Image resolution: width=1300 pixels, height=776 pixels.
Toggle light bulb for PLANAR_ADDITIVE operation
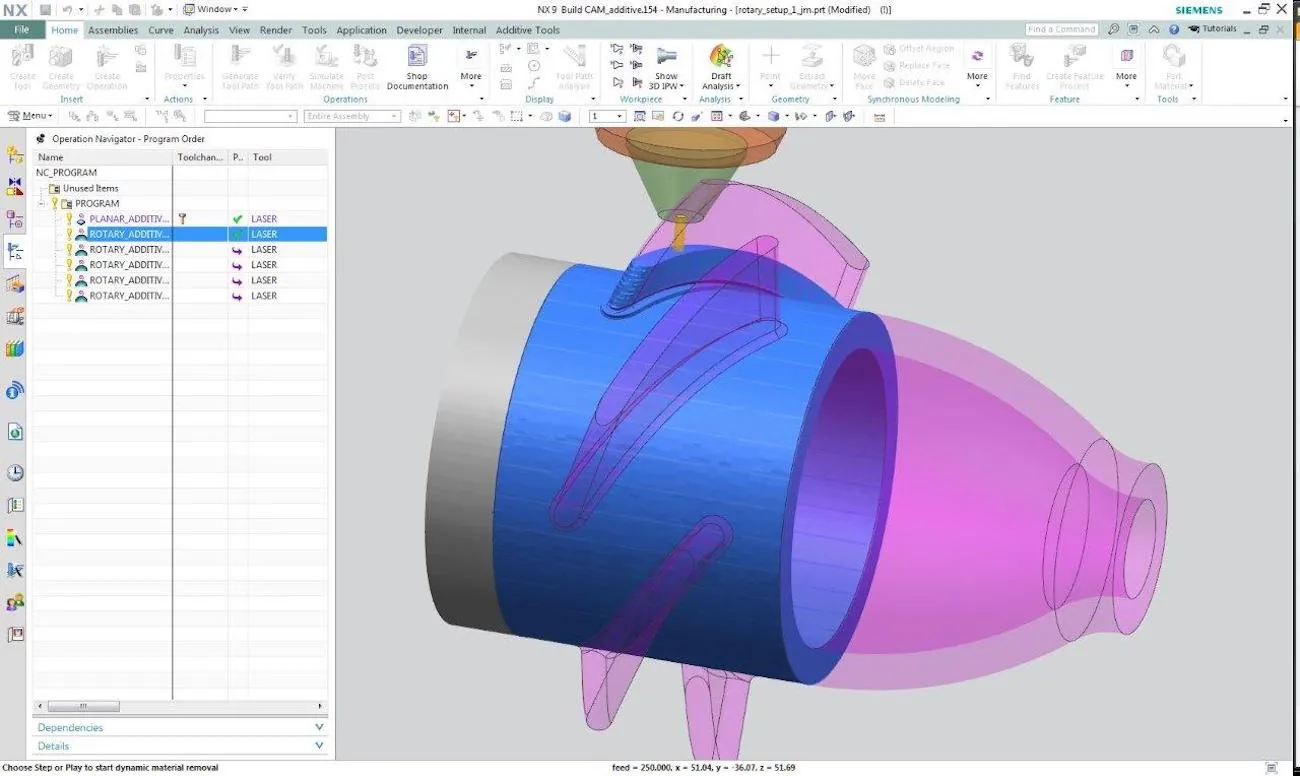(x=69, y=218)
